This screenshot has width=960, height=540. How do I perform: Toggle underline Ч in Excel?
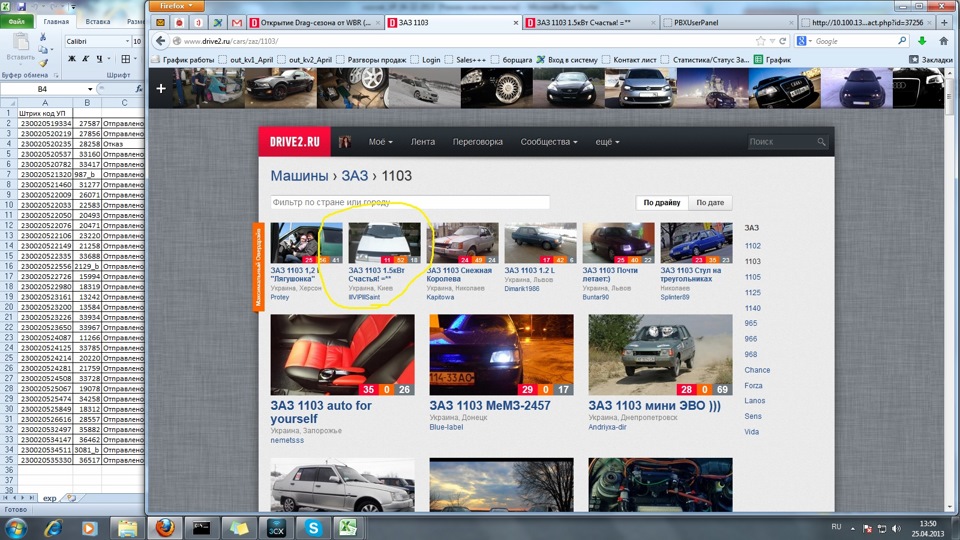(x=99, y=59)
